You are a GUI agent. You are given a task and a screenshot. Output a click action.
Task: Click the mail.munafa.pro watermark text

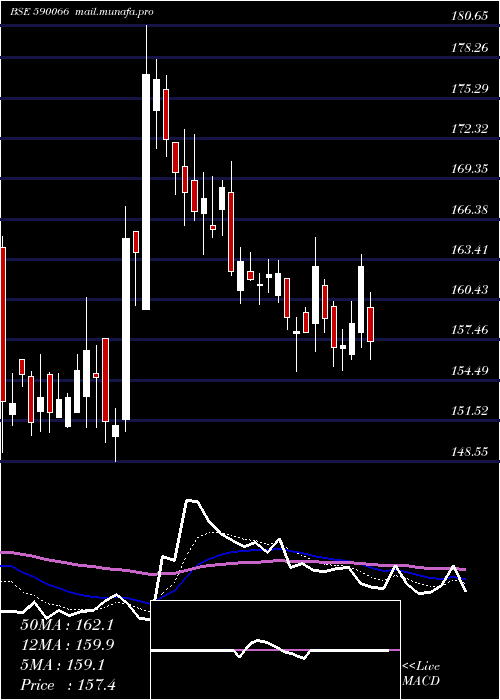[114, 12]
